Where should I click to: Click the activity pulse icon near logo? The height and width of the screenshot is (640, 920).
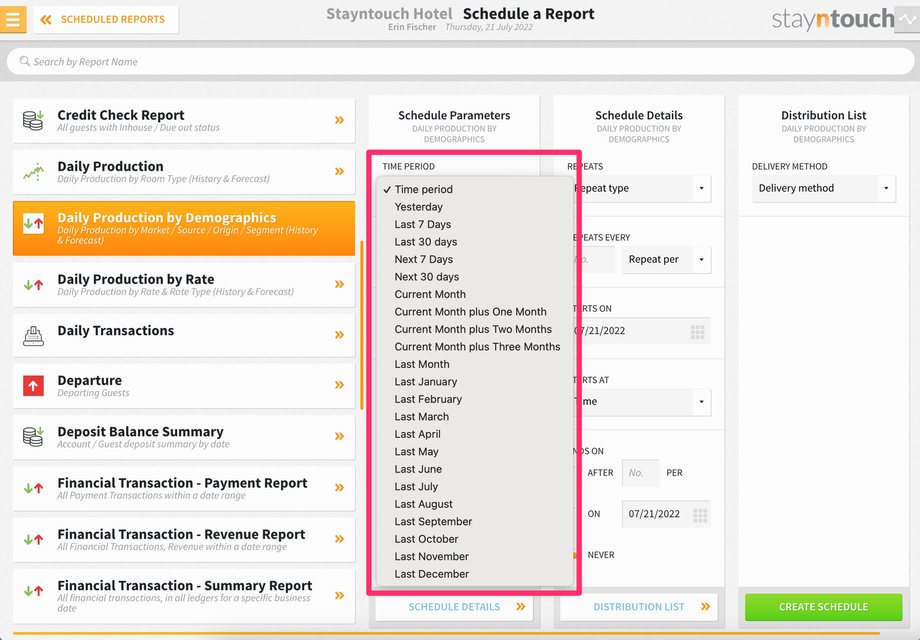(x=907, y=19)
